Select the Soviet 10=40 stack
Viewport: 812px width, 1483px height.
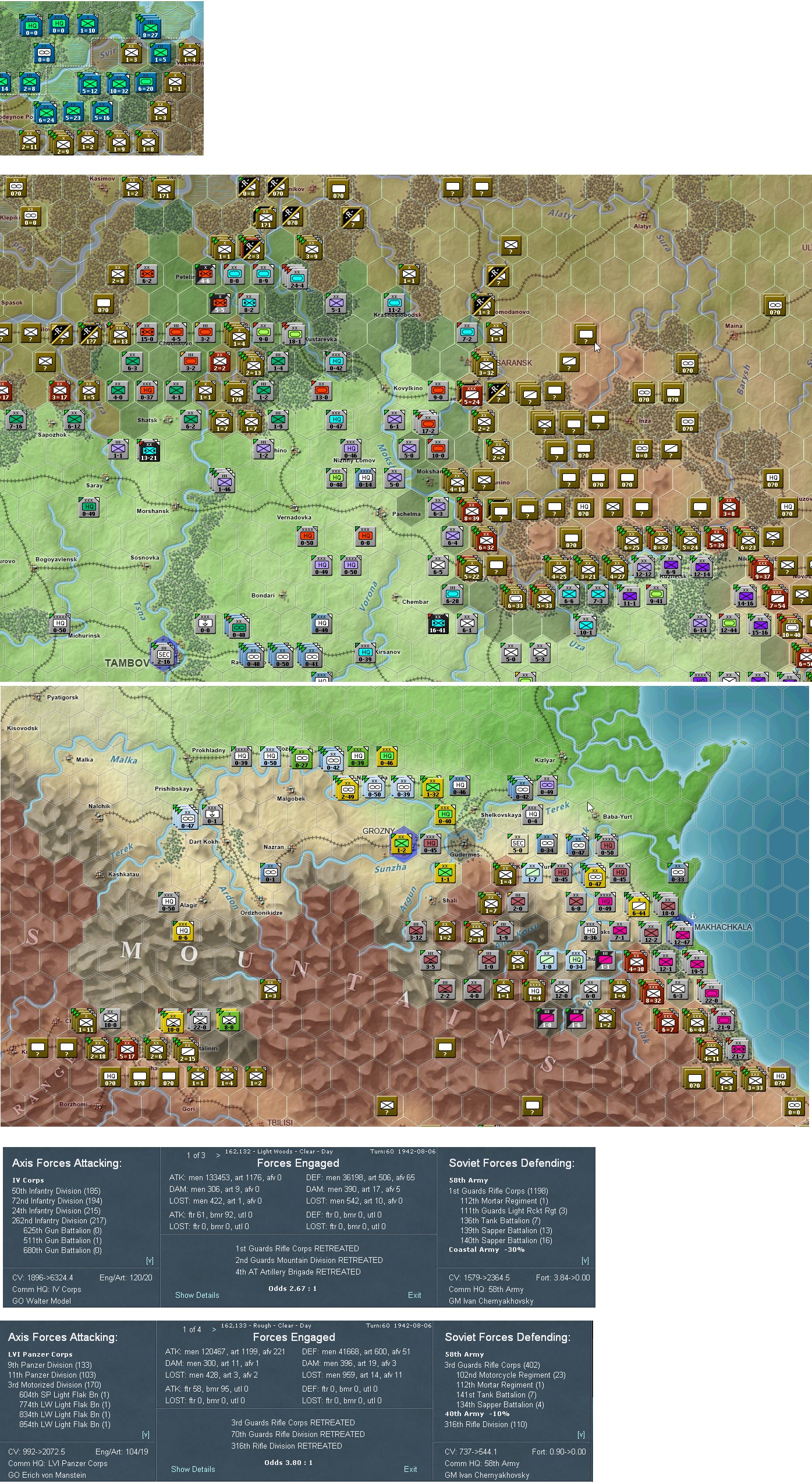(x=792, y=628)
